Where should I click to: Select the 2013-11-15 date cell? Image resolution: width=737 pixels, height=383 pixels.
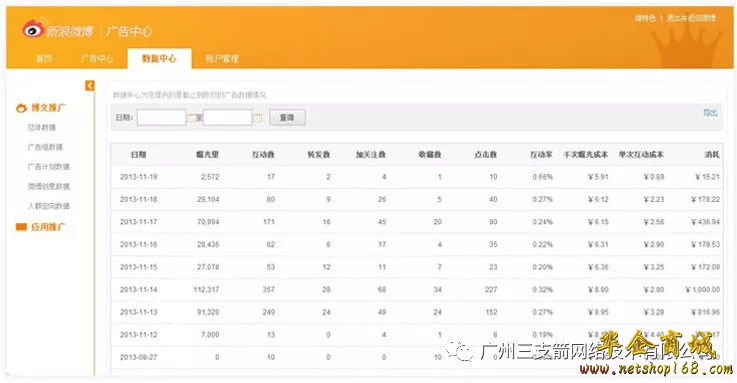pos(139,267)
